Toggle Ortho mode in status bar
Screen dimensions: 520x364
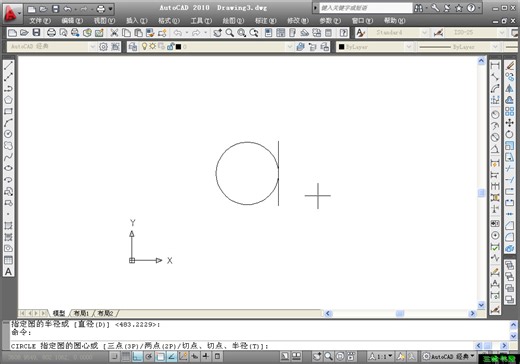[137, 356]
